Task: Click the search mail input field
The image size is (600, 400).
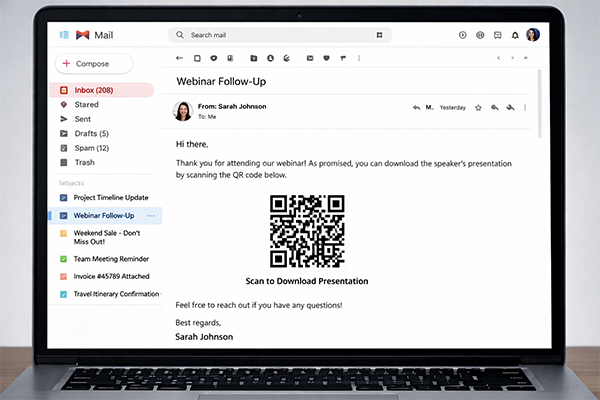Action: 280,35
